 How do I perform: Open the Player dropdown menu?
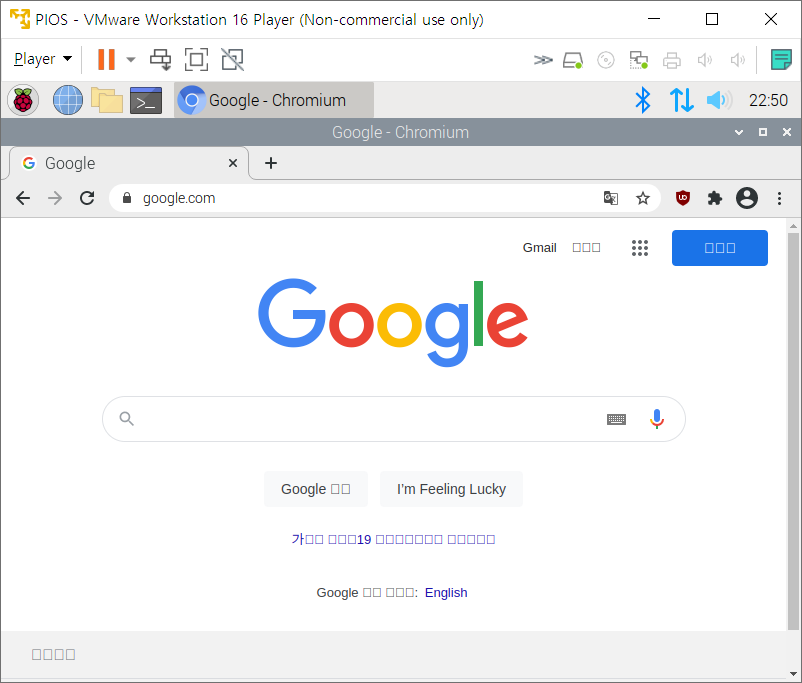point(43,59)
